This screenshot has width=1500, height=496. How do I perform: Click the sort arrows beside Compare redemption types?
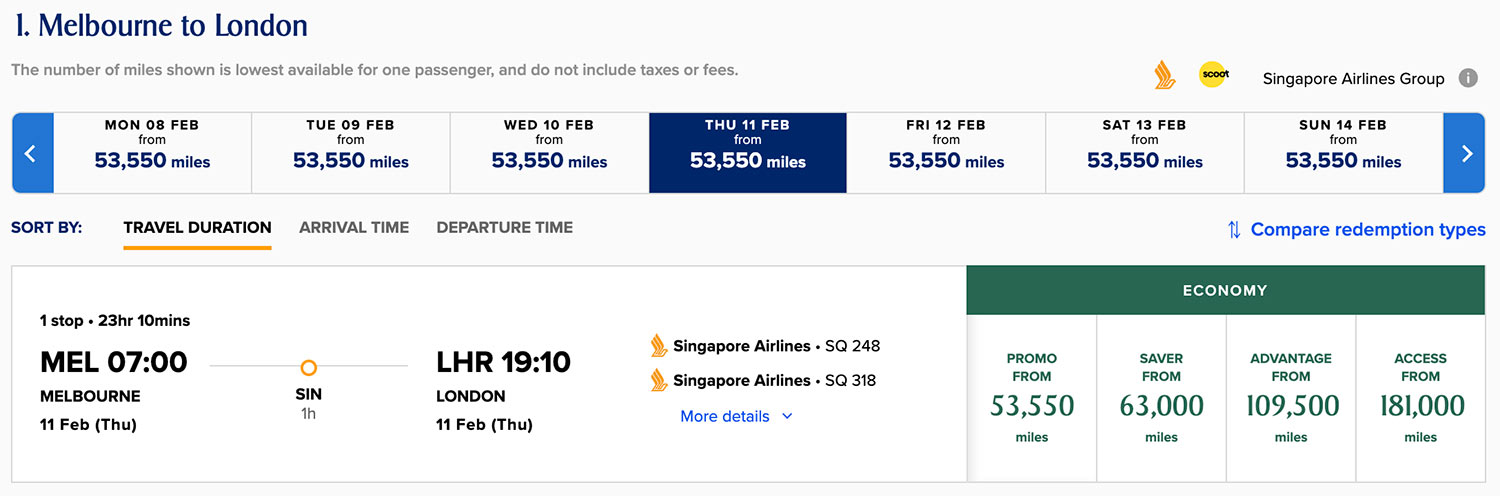click(1234, 230)
